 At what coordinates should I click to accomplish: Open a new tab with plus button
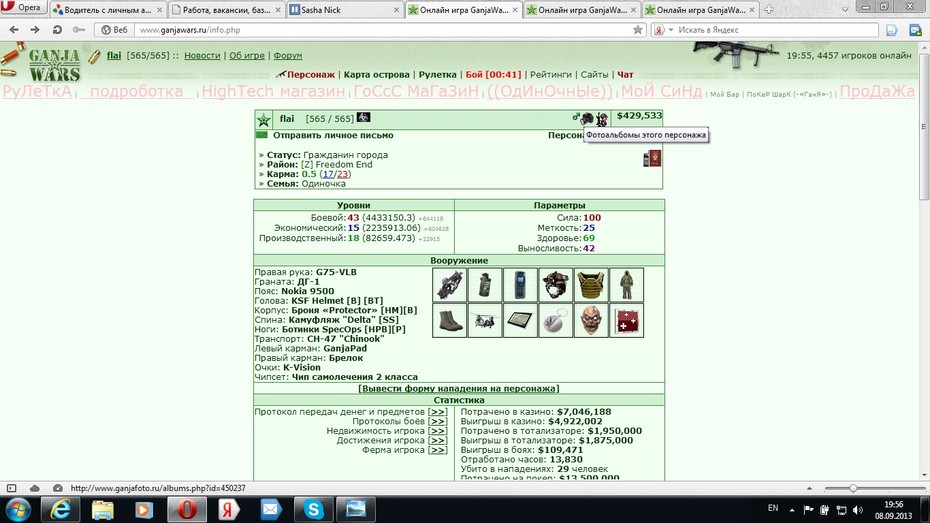coord(769,9)
